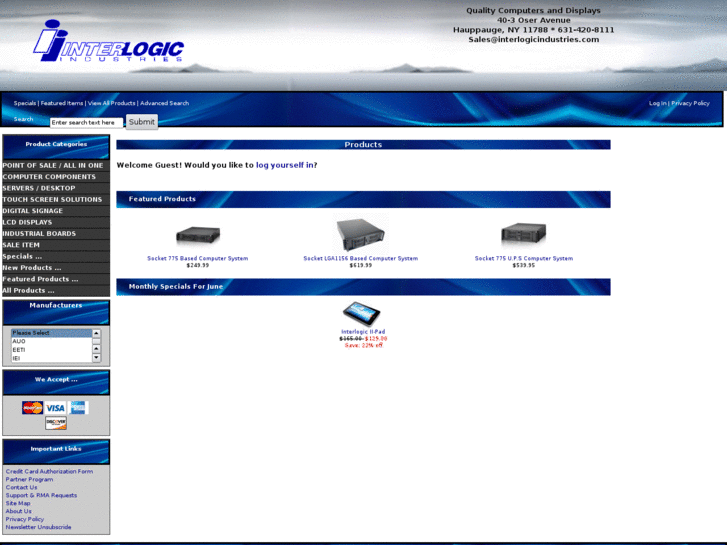Open Privacy Policy in top navigation bar

[x=690, y=103]
